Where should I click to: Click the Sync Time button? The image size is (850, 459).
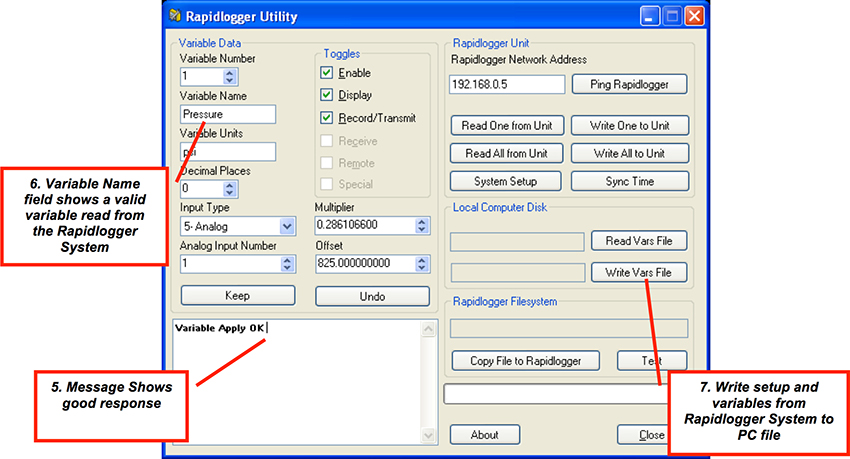tap(630, 182)
